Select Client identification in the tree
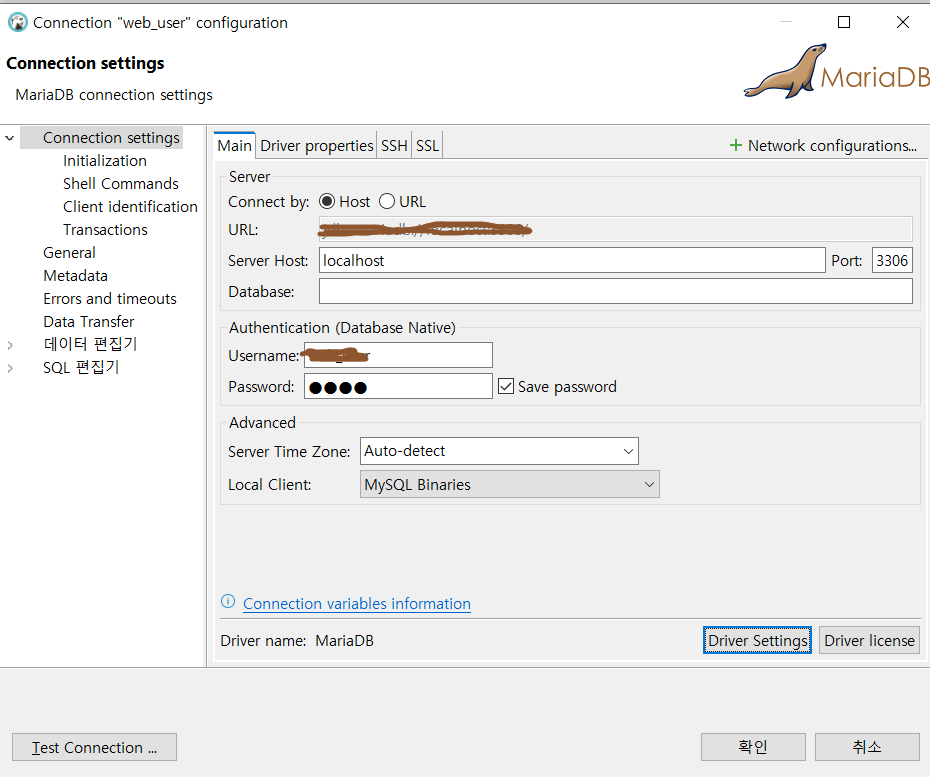Viewport: 930px width, 777px height. [x=130, y=206]
